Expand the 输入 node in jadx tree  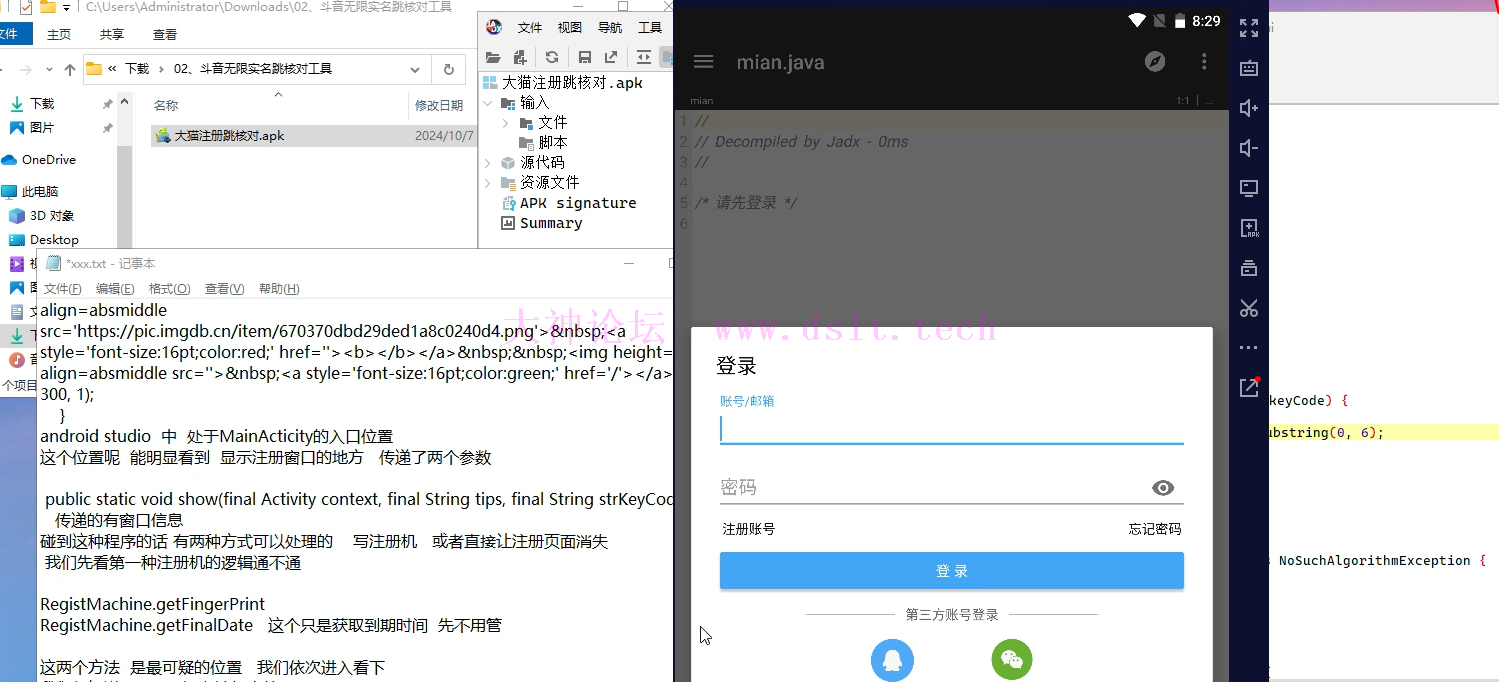click(x=488, y=103)
